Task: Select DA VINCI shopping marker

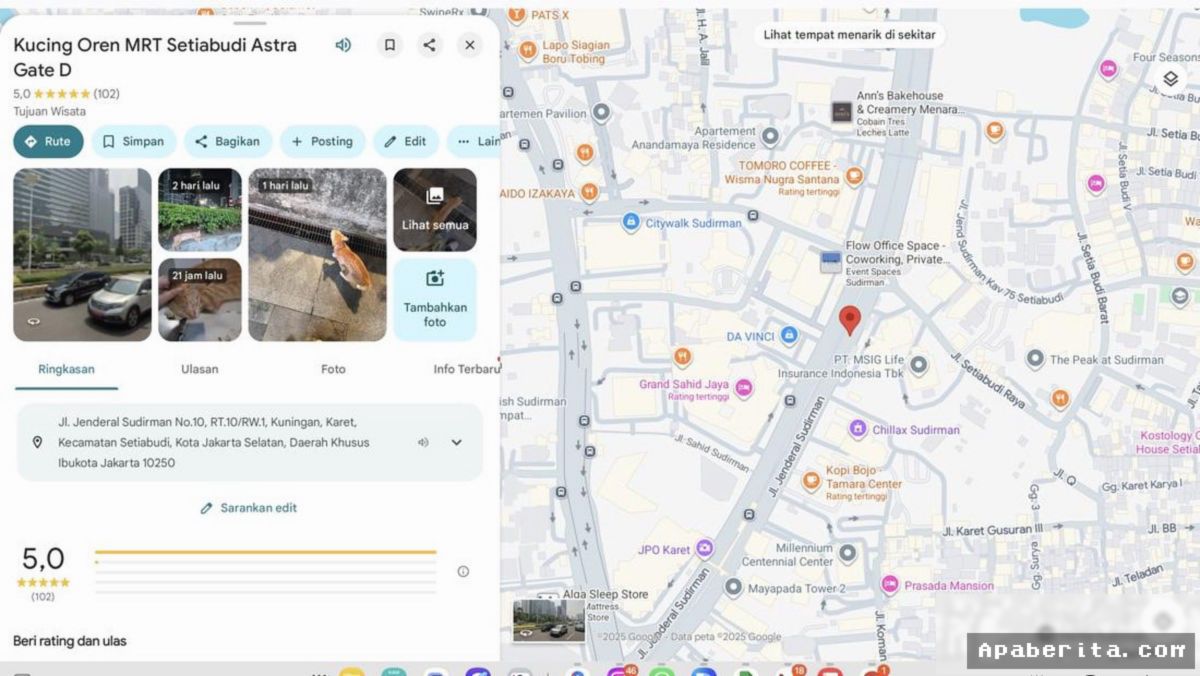Action: click(789, 335)
